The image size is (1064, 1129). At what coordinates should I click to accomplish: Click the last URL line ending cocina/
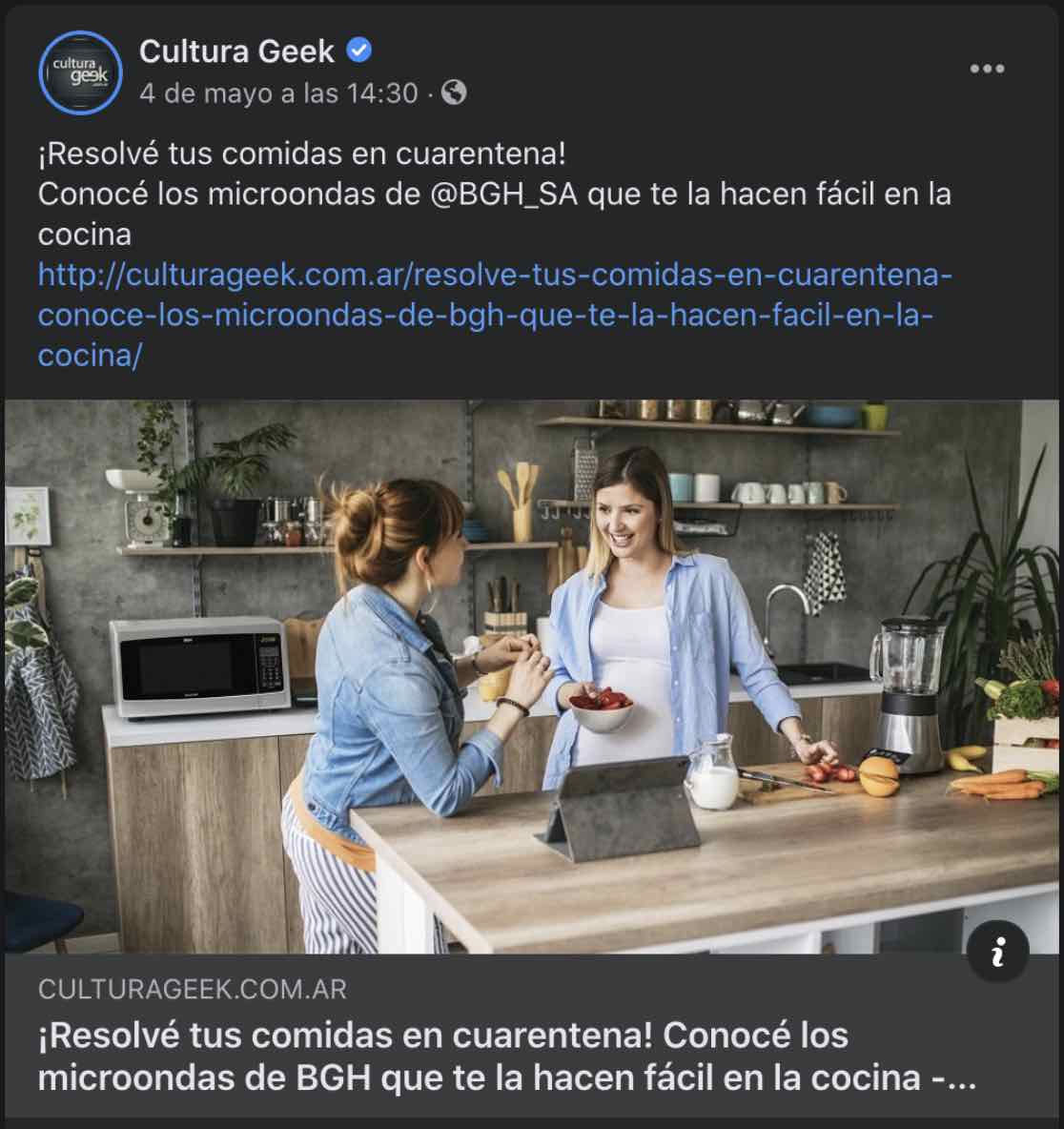coord(90,355)
